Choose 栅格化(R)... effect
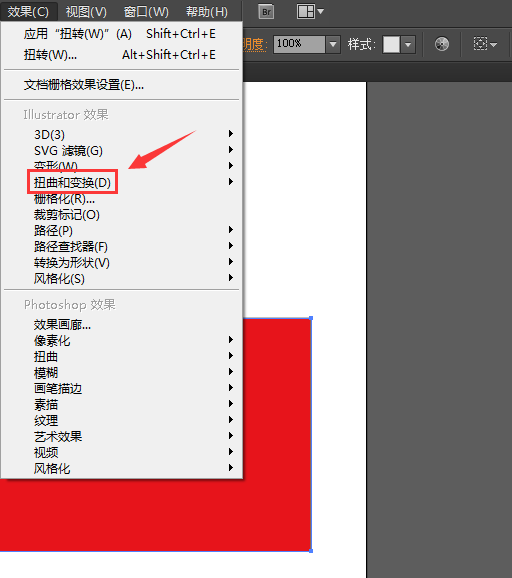The image size is (512, 578). (x=122, y=199)
